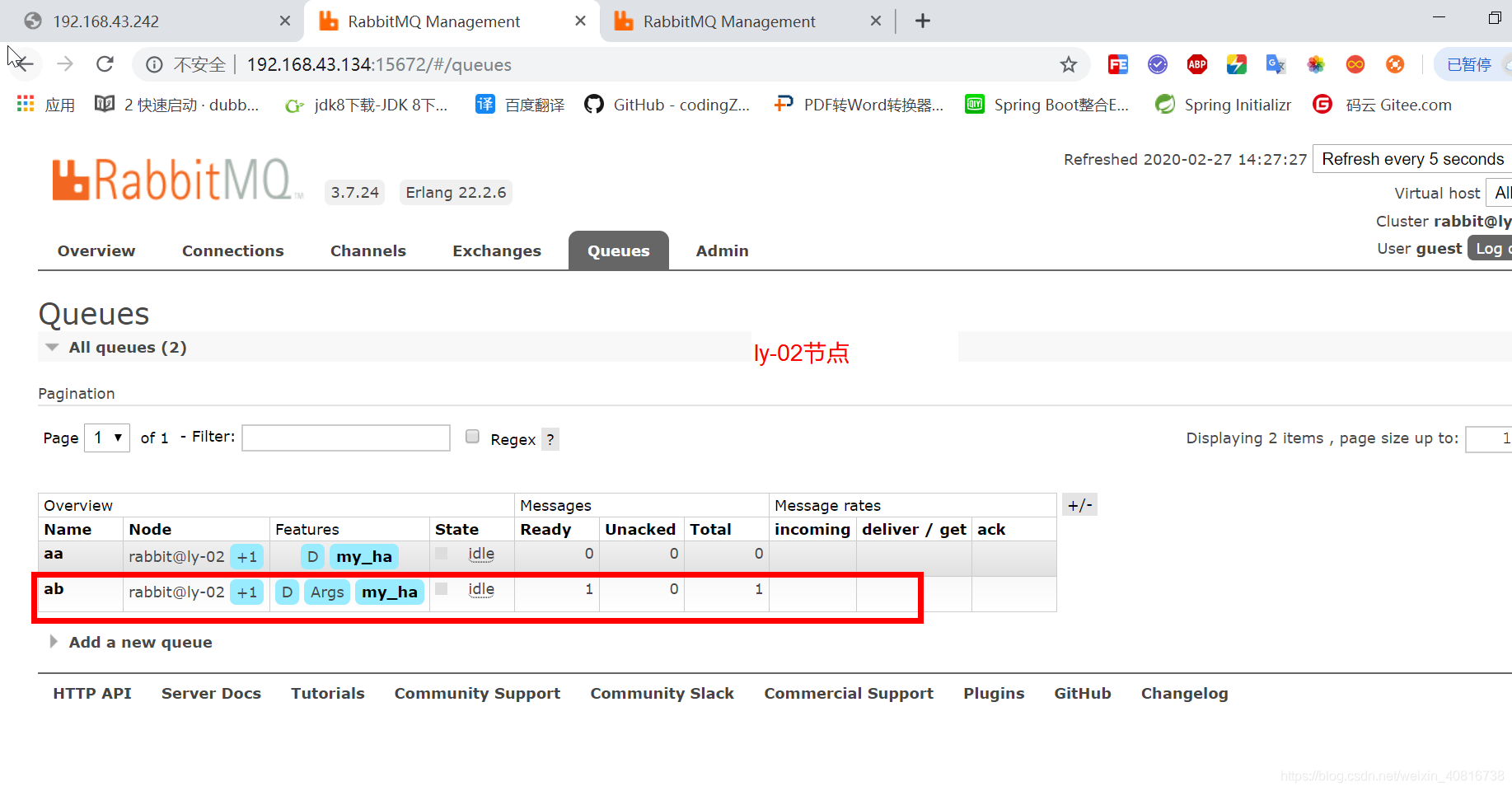
Task: Open the Changelog footer link
Action: point(1184,693)
